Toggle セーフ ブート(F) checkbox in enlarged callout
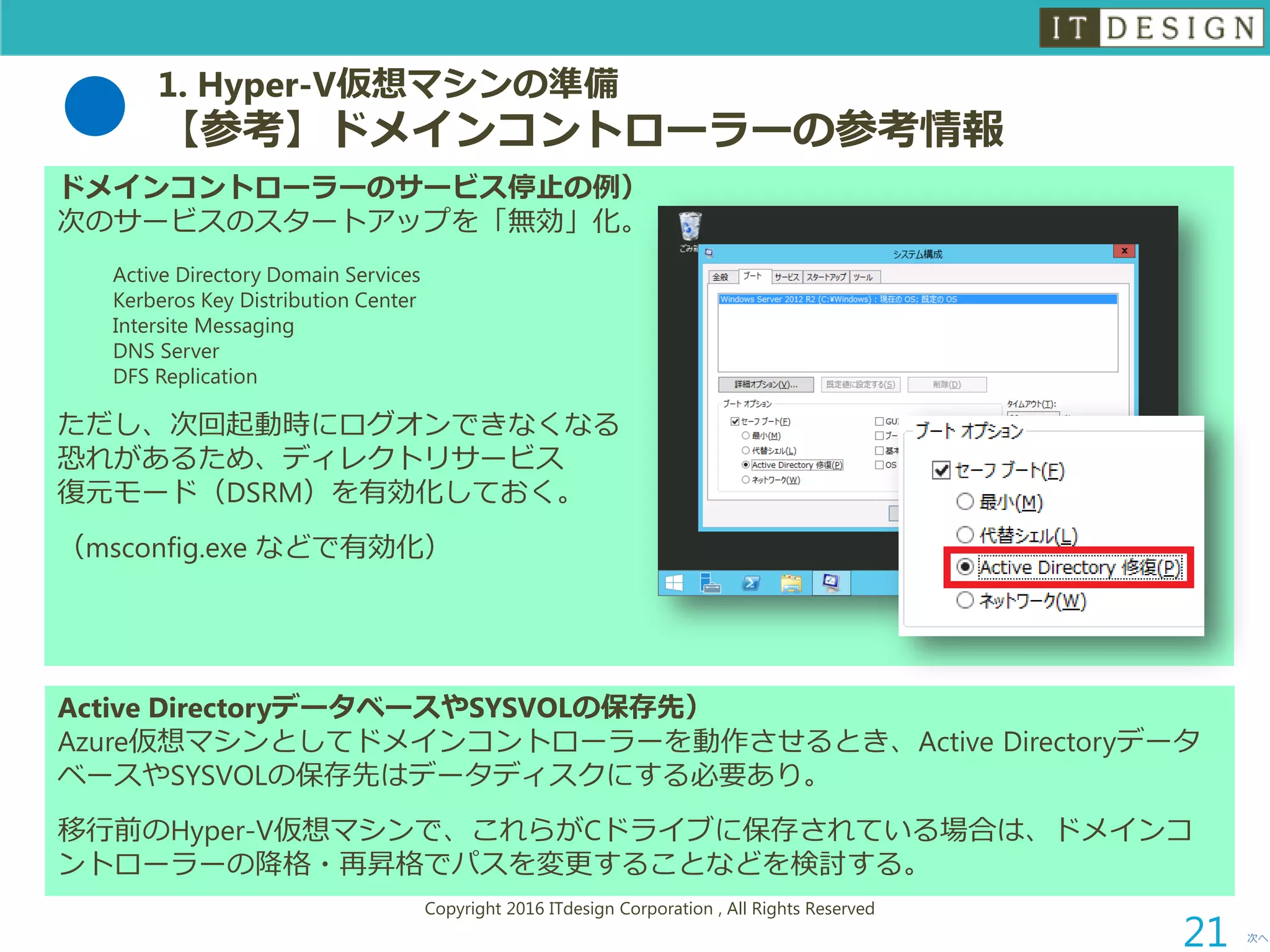This screenshot has width=1270, height=952. (x=941, y=470)
